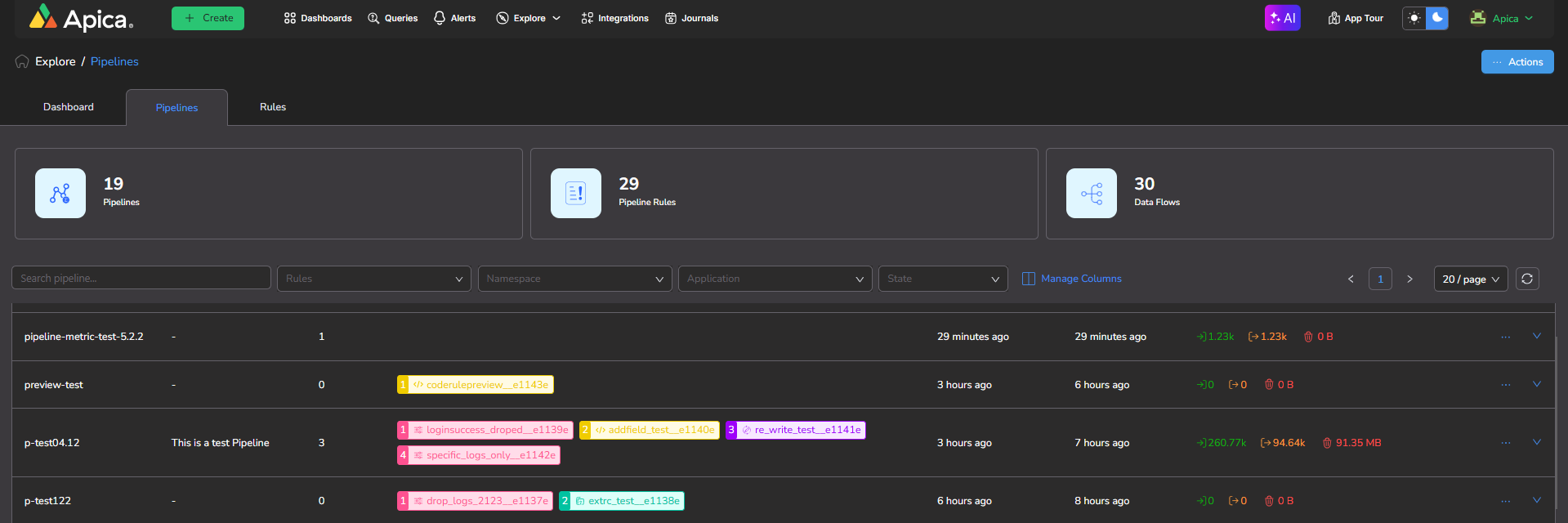Click the refresh pipelines icon
The width and height of the screenshot is (1568, 523).
1527,279
